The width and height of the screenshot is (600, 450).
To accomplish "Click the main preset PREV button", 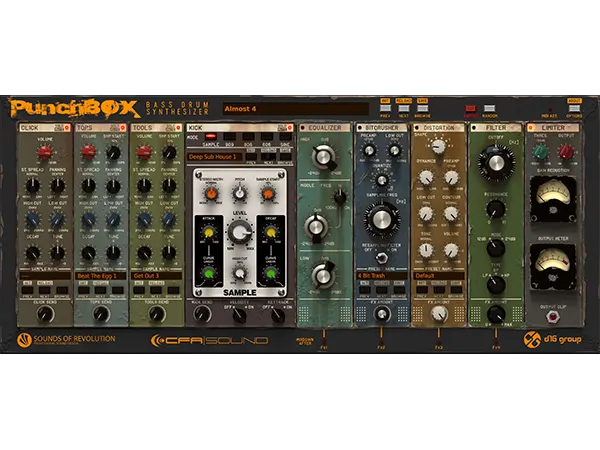I will [x=385, y=109].
